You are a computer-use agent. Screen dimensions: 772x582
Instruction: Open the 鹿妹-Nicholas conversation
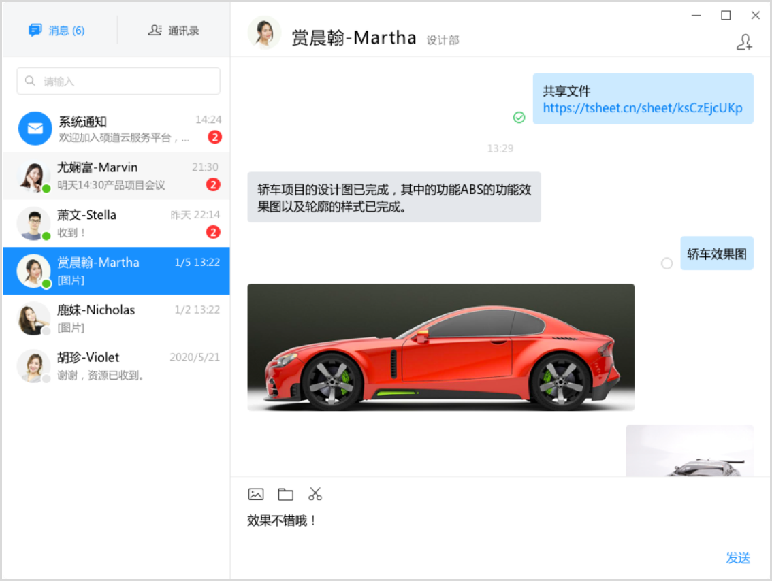point(115,318)
